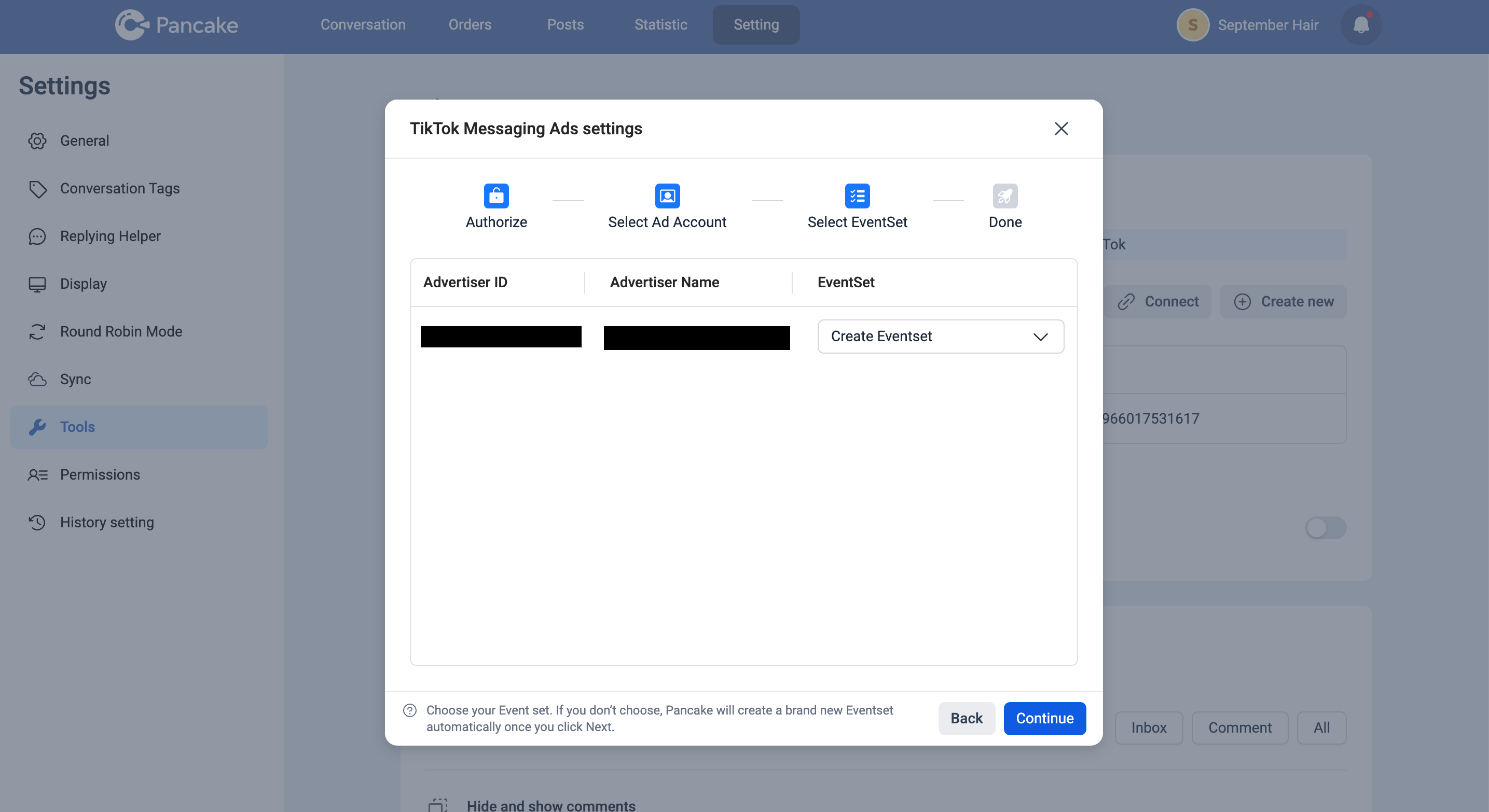This screenshot has height=812, width=1489.
Task: Click the All filter button
Action: pos(1321,727)
